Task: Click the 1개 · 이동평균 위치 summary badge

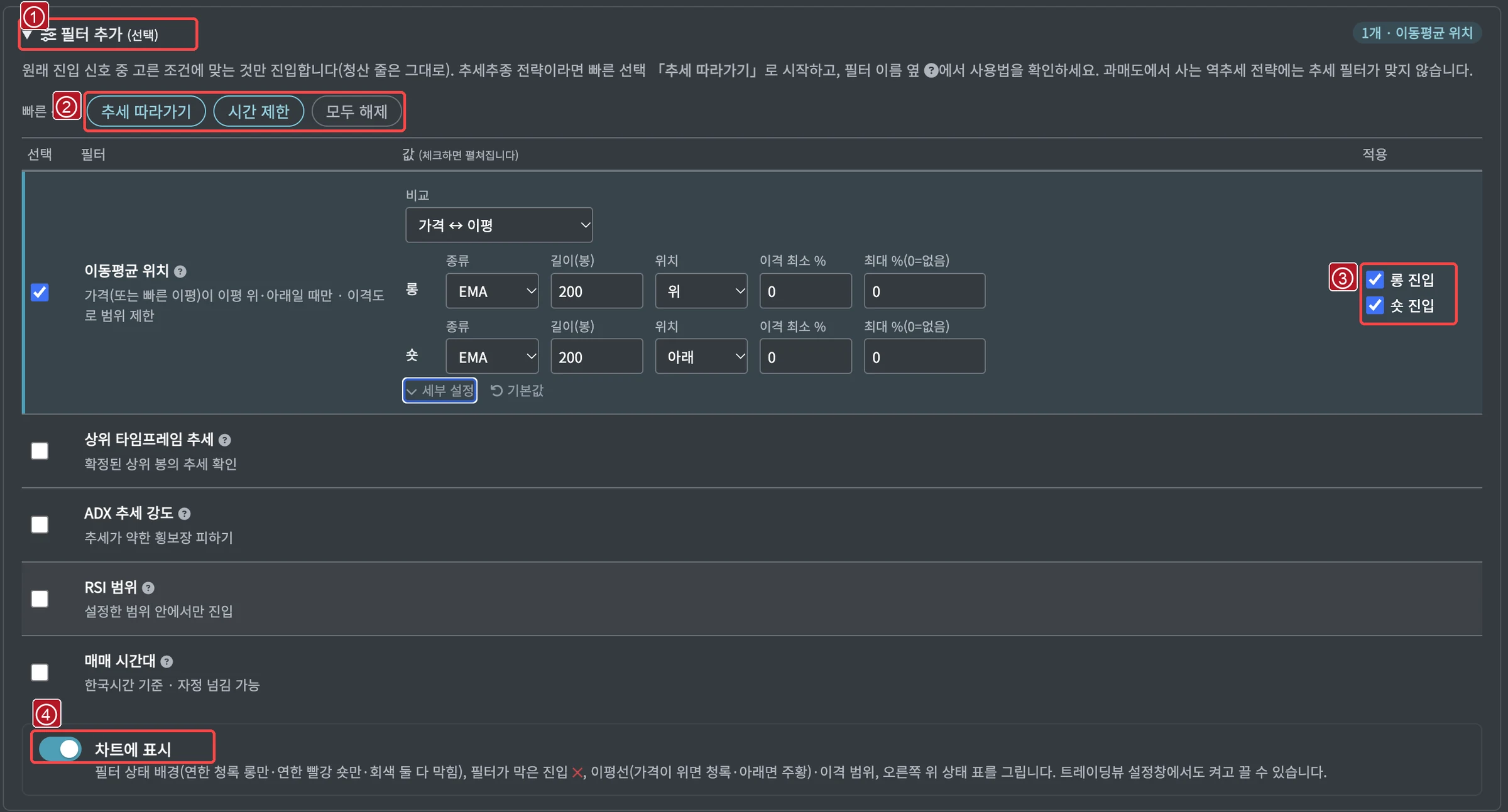Action: pyautogui.click(x=1417, y=33)
